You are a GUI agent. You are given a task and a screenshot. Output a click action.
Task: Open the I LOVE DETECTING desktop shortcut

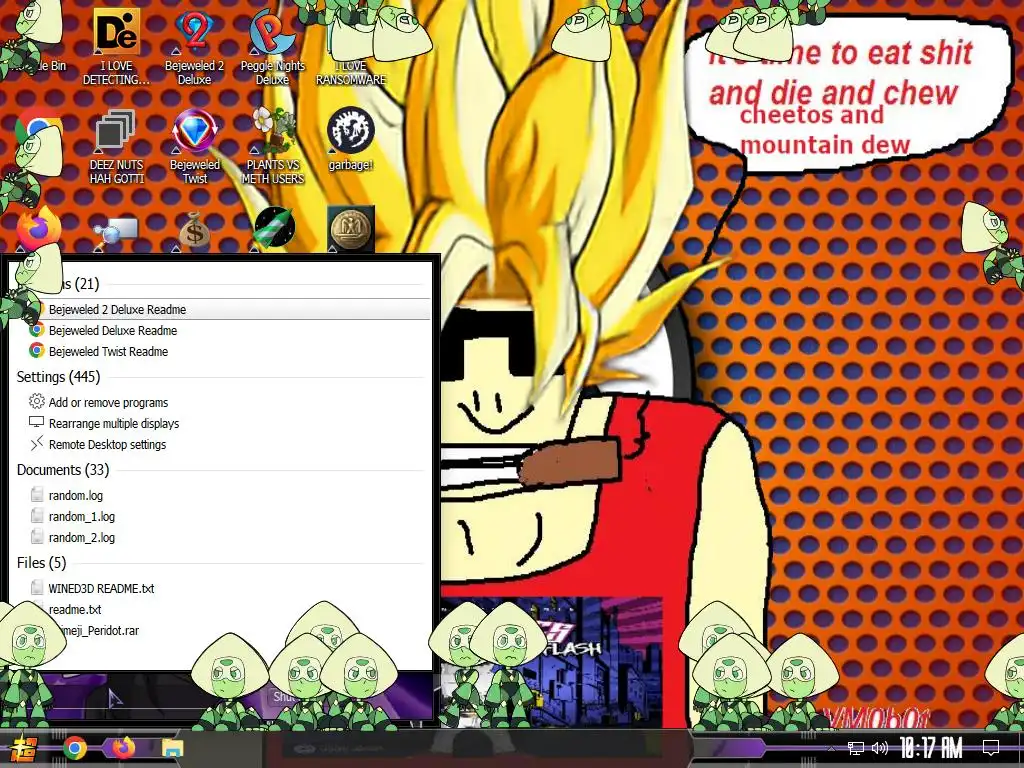click(x=116, y=47)
